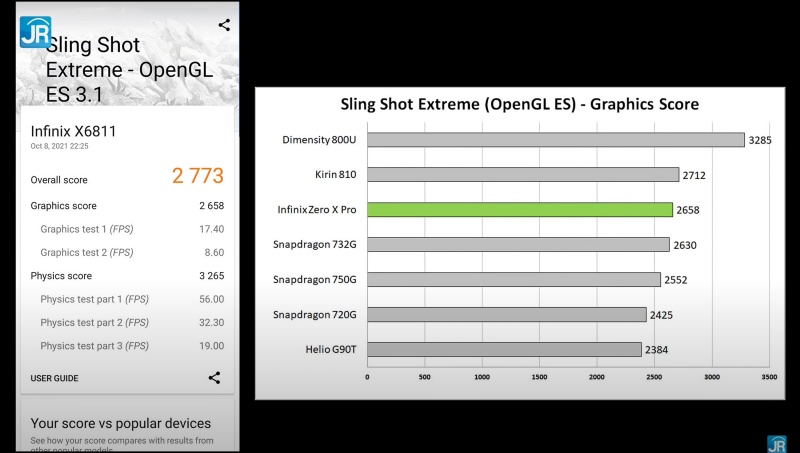
Task: Tap share icon beside USER GUIDE
Action: [x=214, y=378]
